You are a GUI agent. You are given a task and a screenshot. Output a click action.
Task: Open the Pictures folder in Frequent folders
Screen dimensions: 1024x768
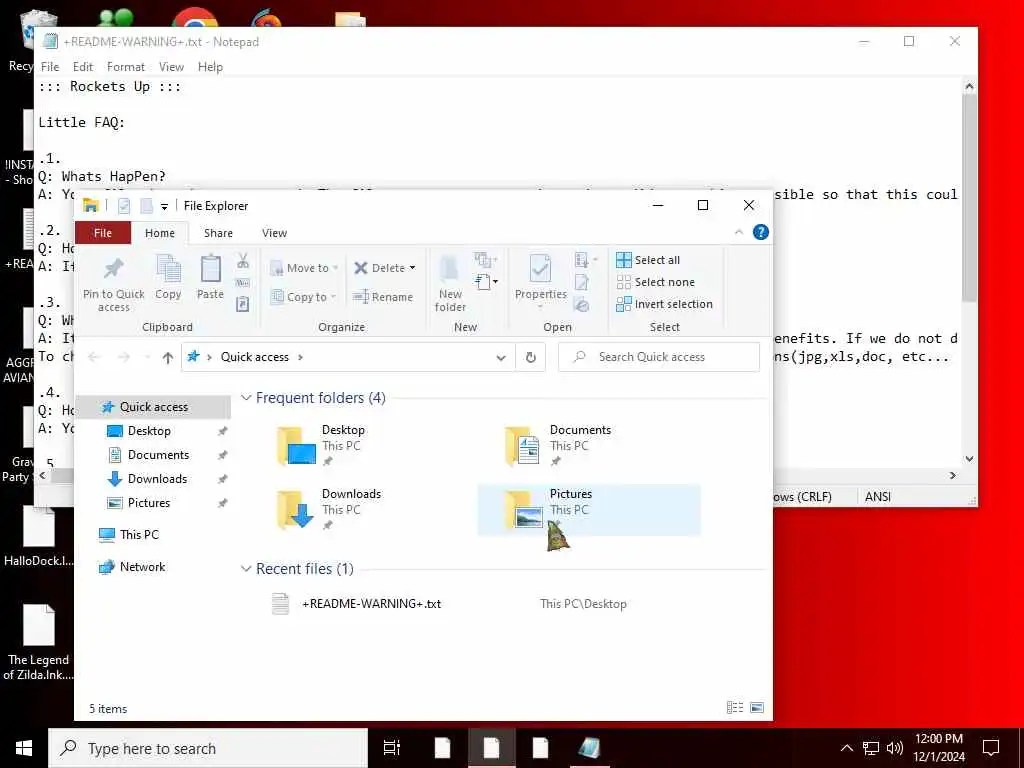(588, 509)
